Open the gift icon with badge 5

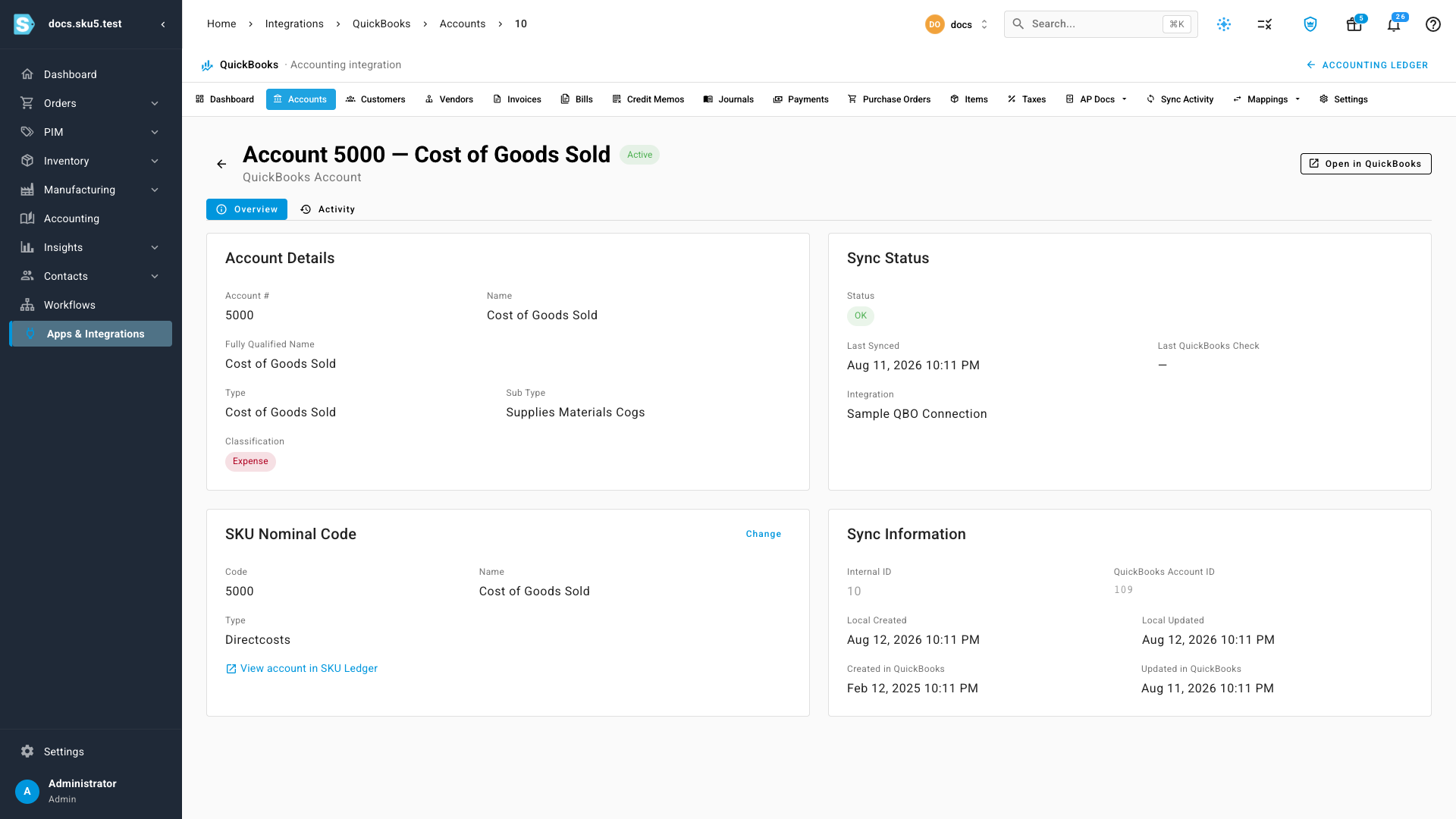click(x=1354, y=24)
